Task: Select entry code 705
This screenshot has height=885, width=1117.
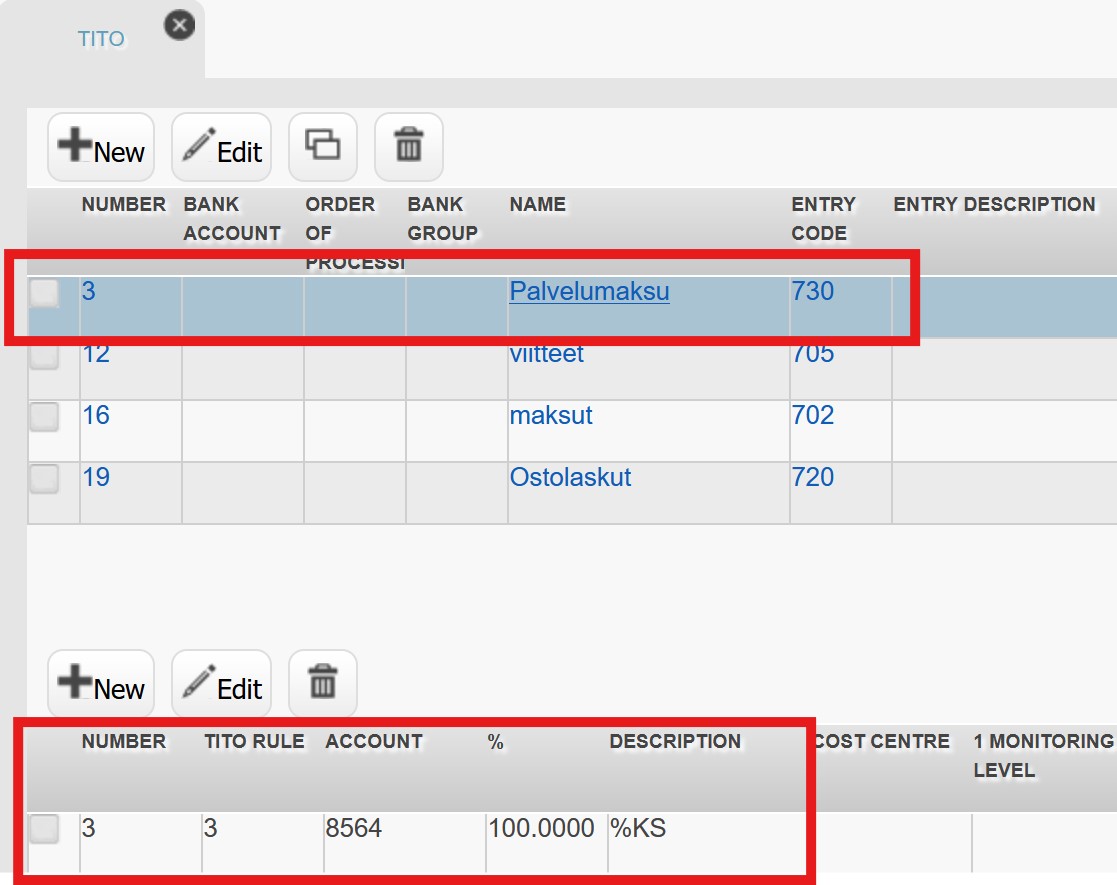Action: [812, 353]
